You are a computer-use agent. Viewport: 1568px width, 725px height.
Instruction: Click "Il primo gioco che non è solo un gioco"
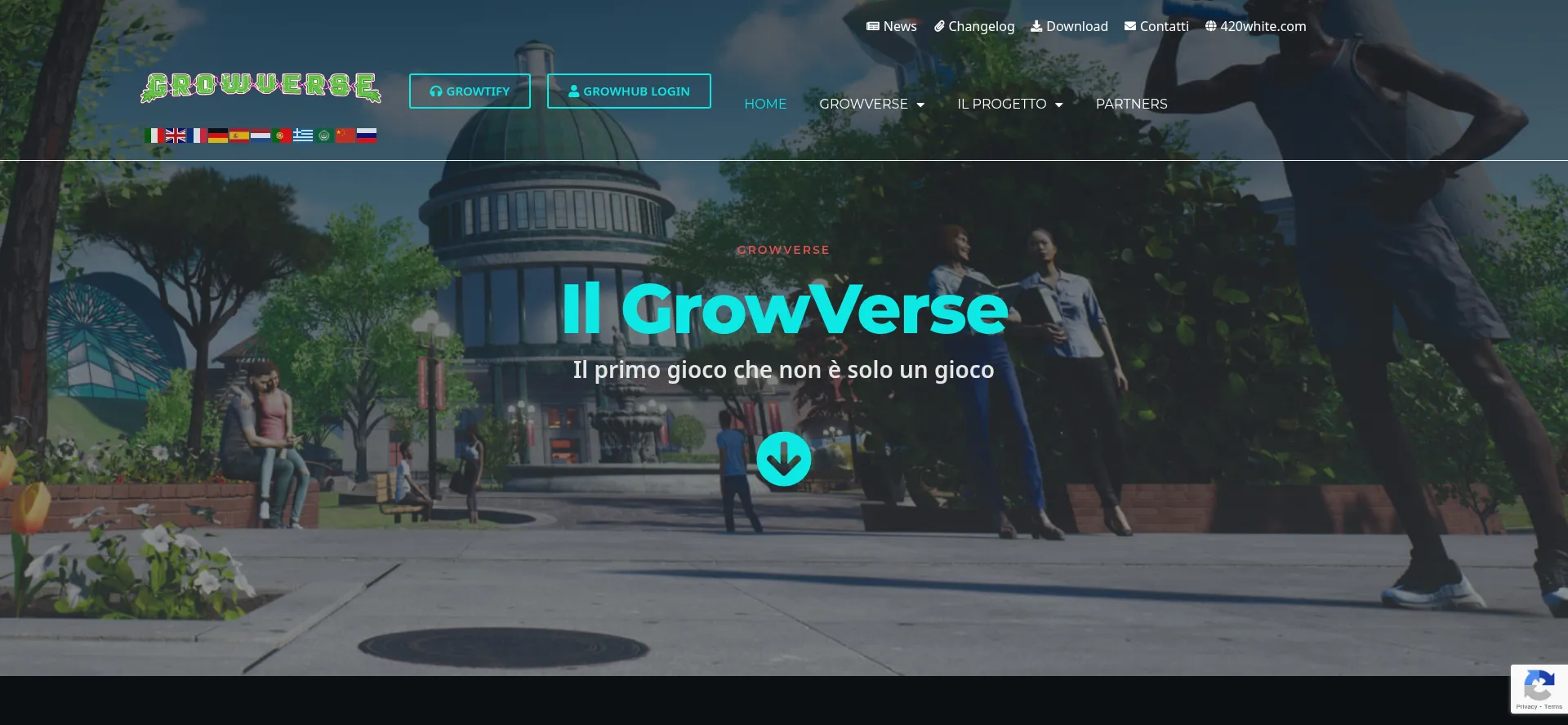click(784, 370)
